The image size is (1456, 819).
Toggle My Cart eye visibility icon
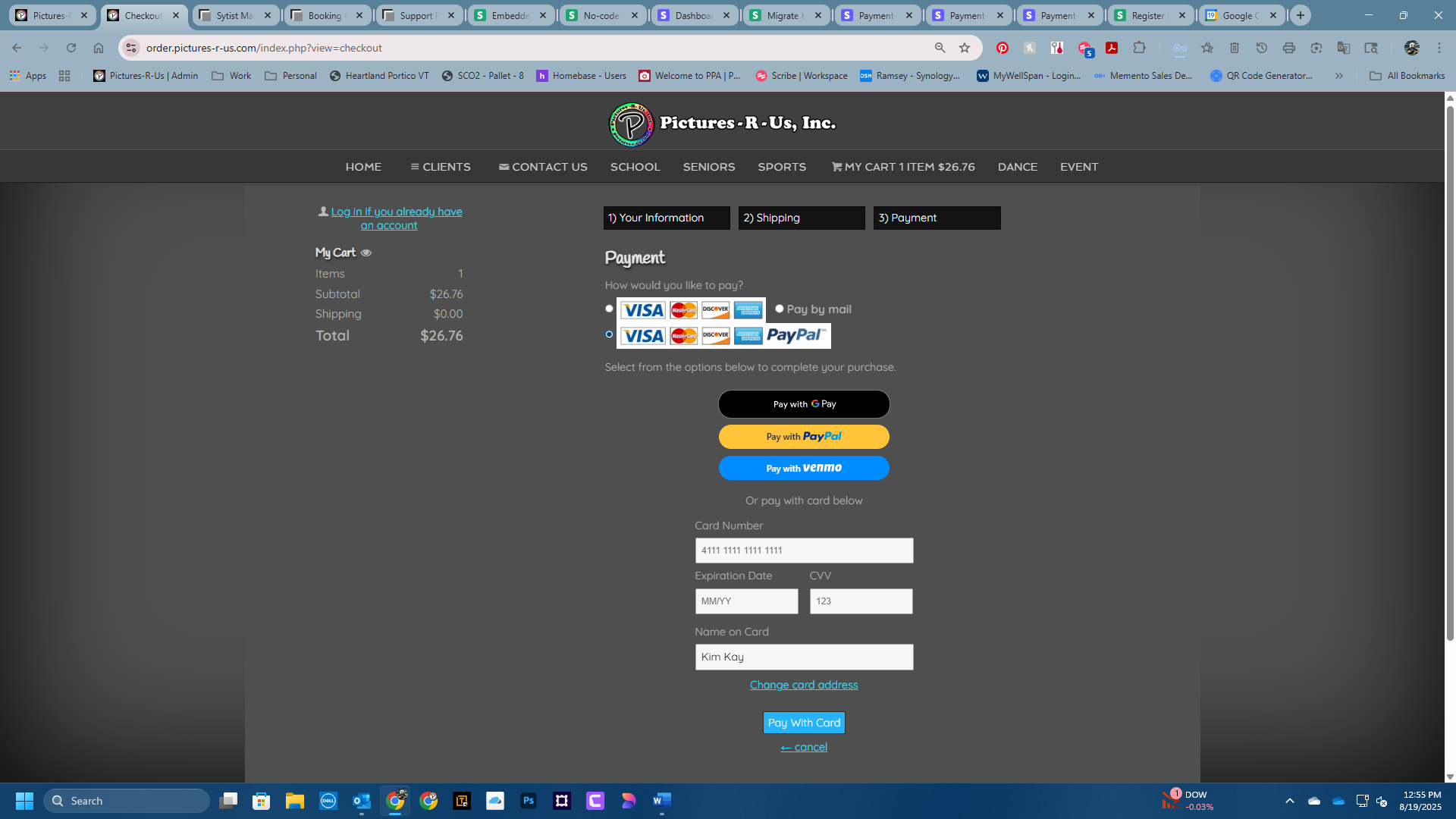[366, 253]
